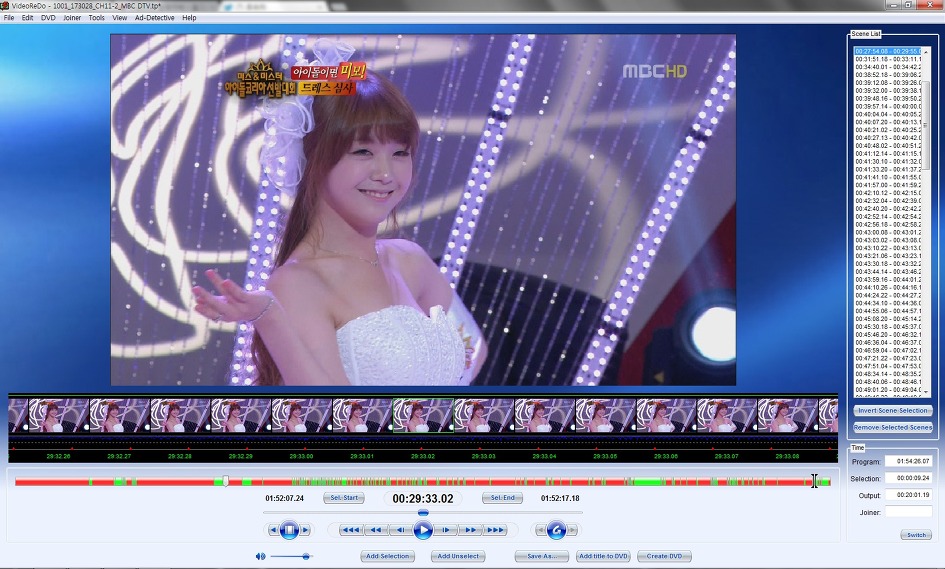Set selection end with Sel. End
The image size is (945, 569).
point(503,498)
